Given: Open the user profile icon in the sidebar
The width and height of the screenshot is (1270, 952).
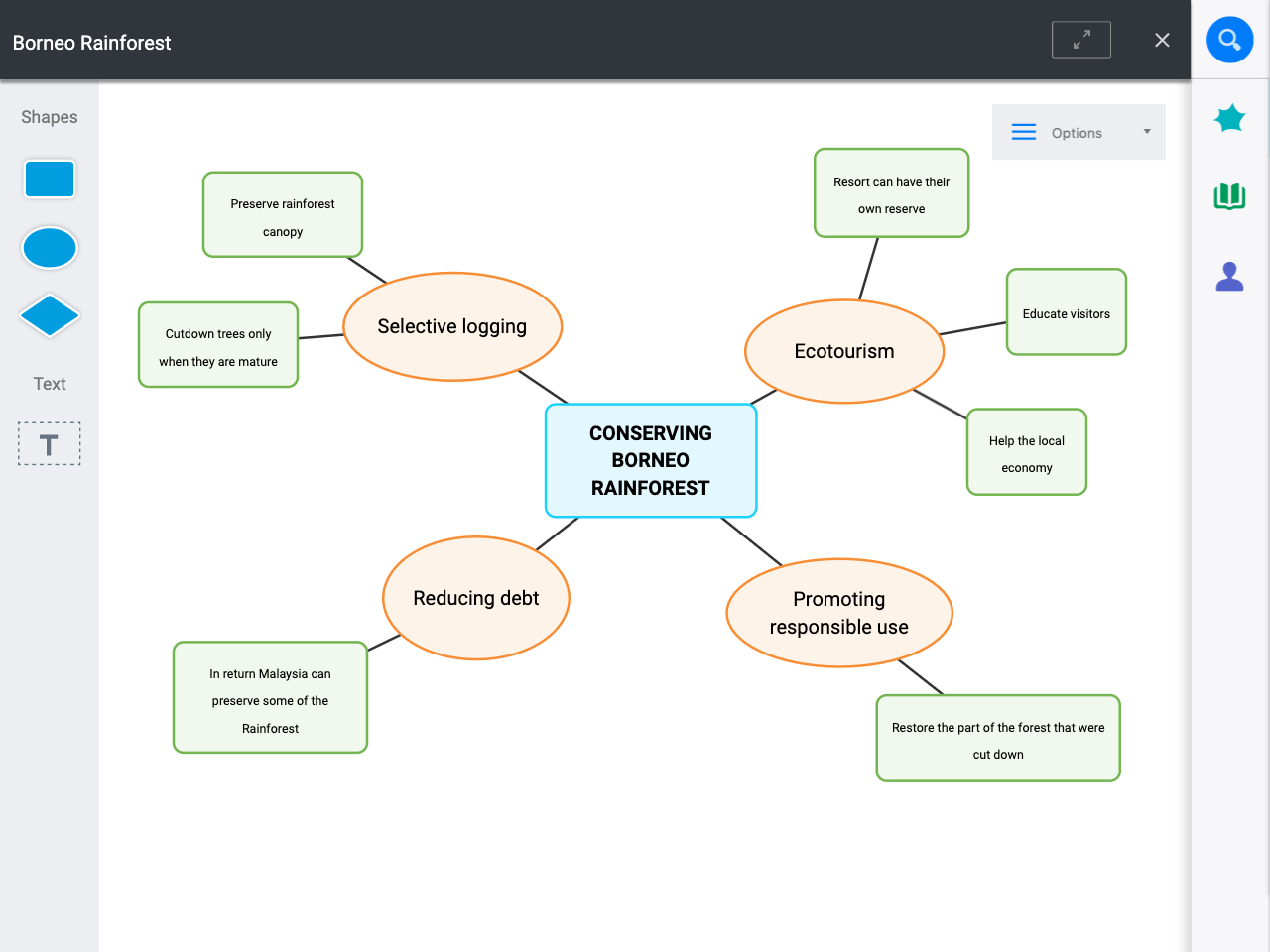Looking at the screenshot, I should pos(1229,276).
